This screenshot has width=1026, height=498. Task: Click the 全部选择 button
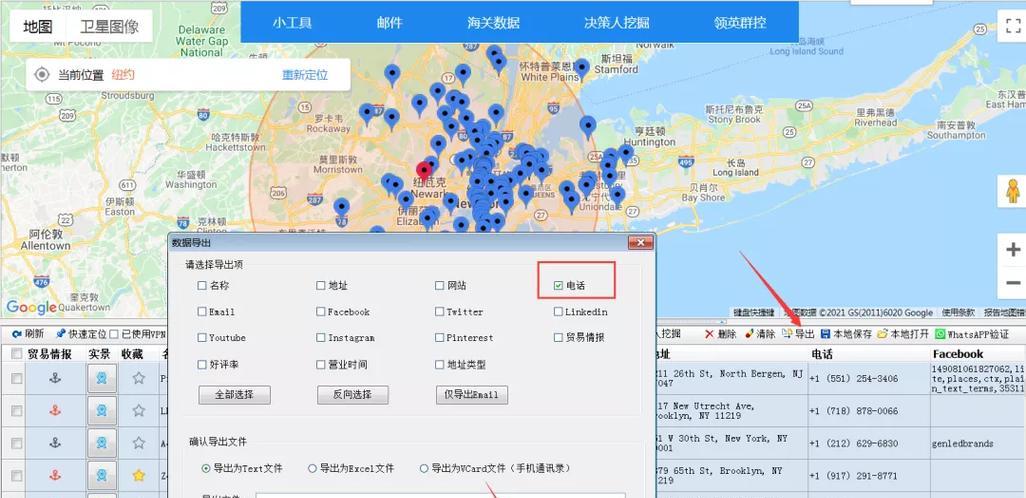(x=234, y=395)
